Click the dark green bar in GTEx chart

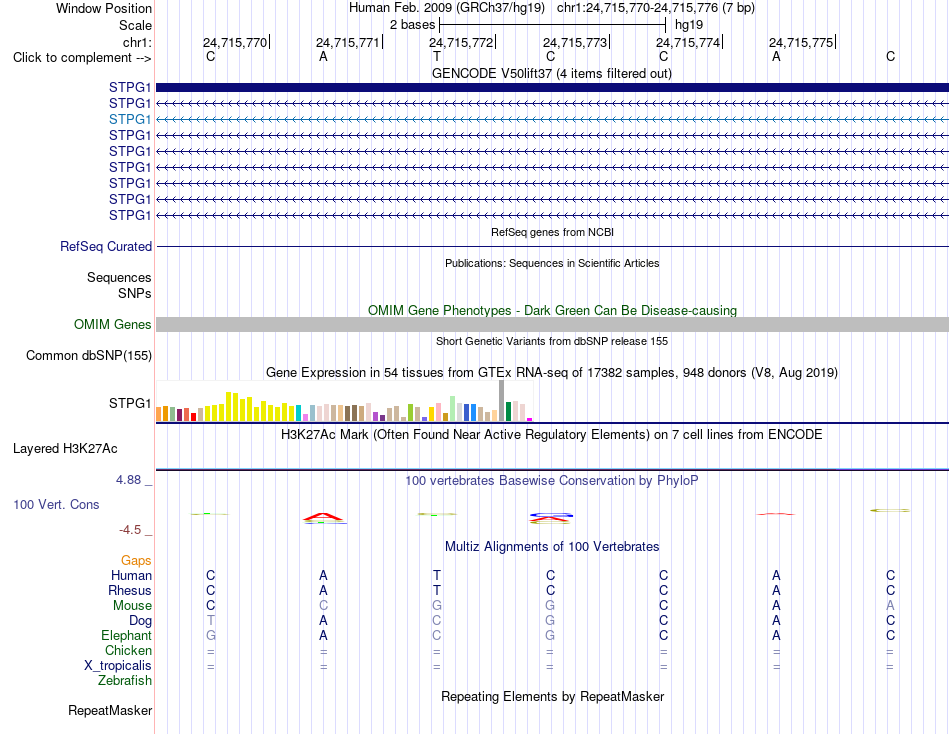508,411
